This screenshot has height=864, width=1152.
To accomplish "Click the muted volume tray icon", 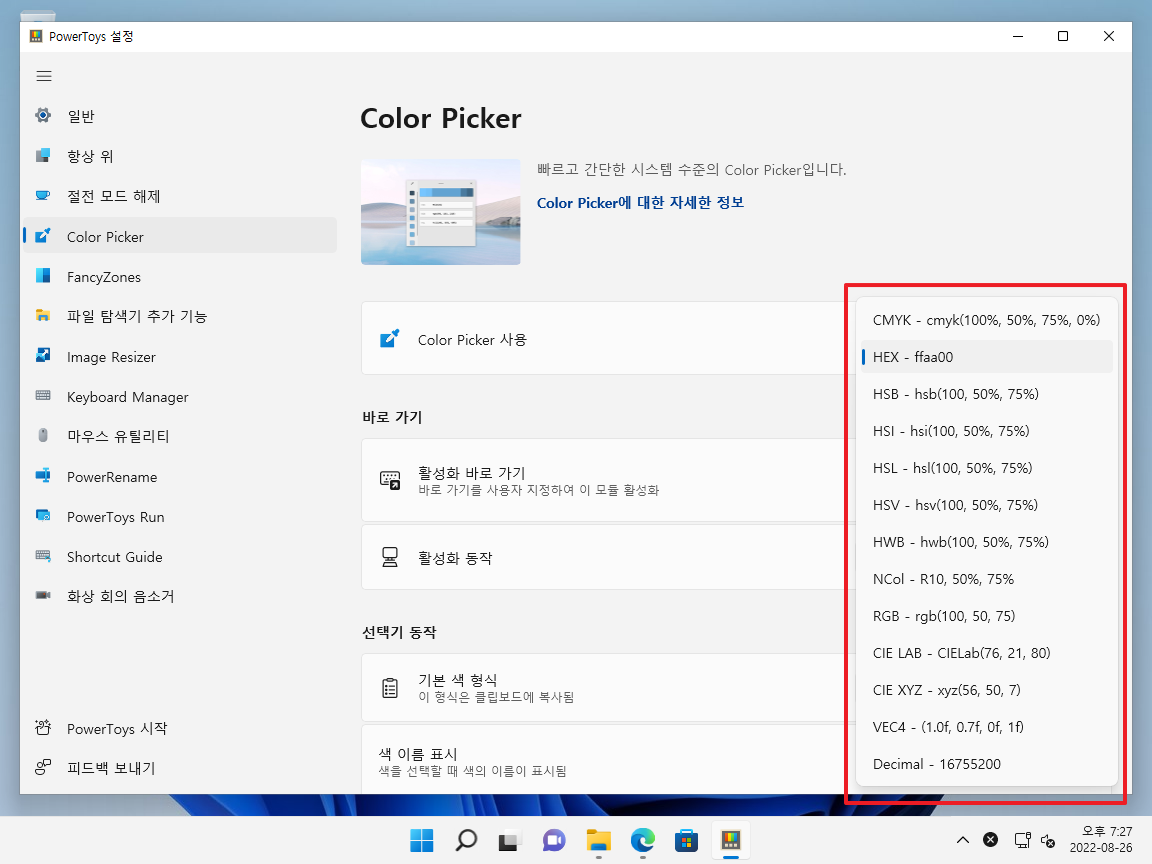I will point(1048,840).
